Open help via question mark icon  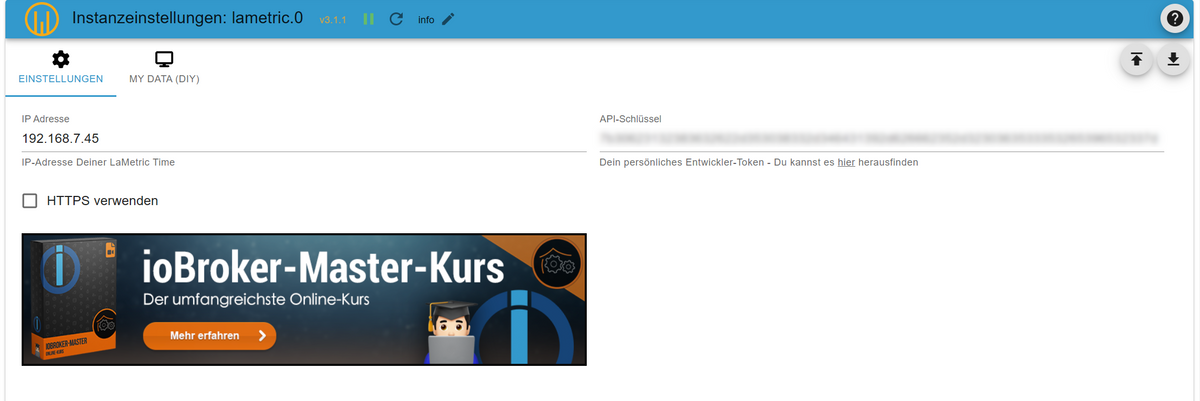point(1175,19)
